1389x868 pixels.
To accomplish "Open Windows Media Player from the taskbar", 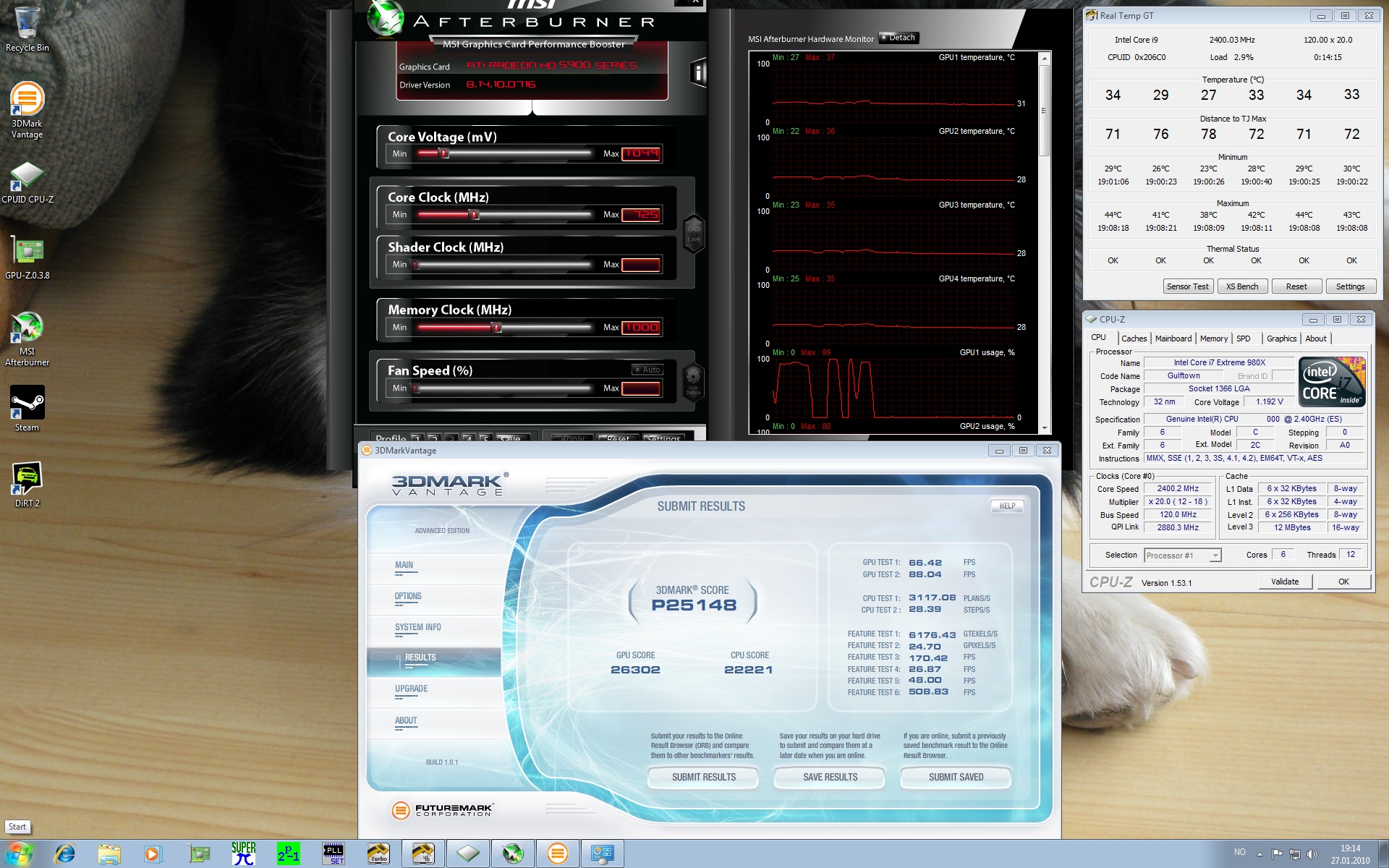I will click(x=152, y=854).
